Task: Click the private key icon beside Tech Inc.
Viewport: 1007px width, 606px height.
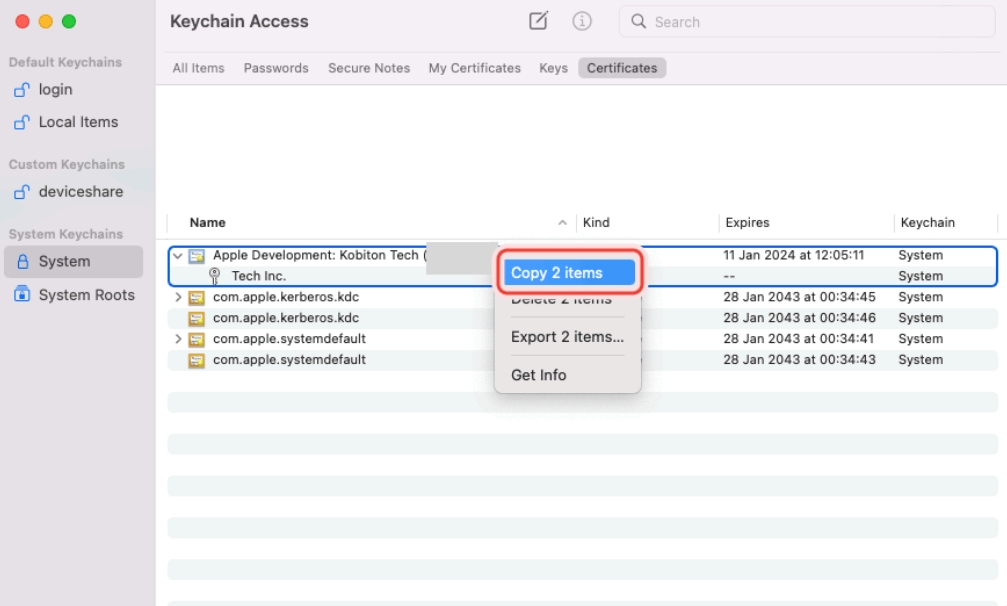Action: (x=215, y=276)
